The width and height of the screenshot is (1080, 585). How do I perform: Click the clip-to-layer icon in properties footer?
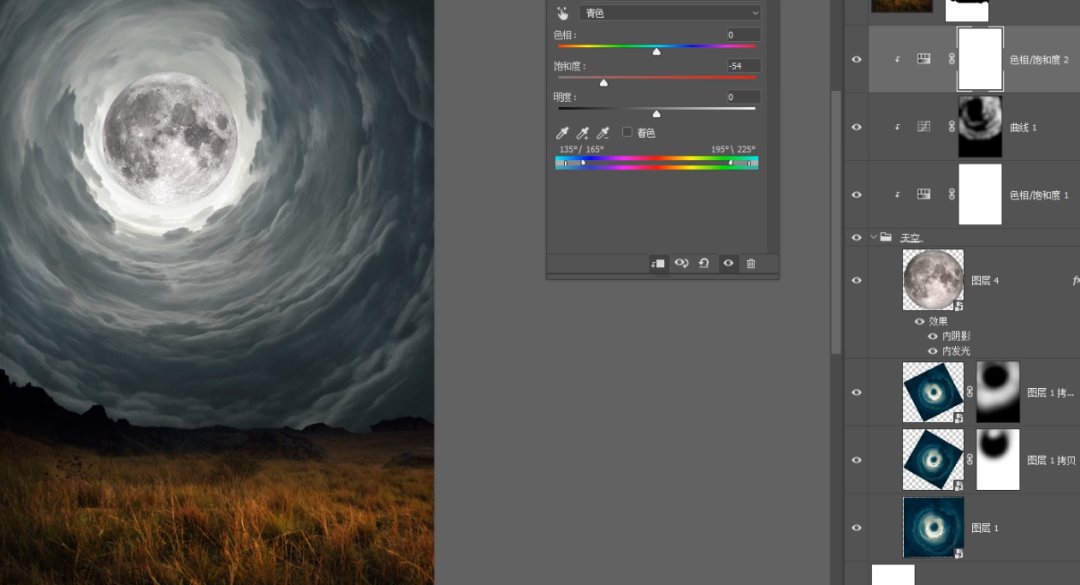[x=658, y=263]
